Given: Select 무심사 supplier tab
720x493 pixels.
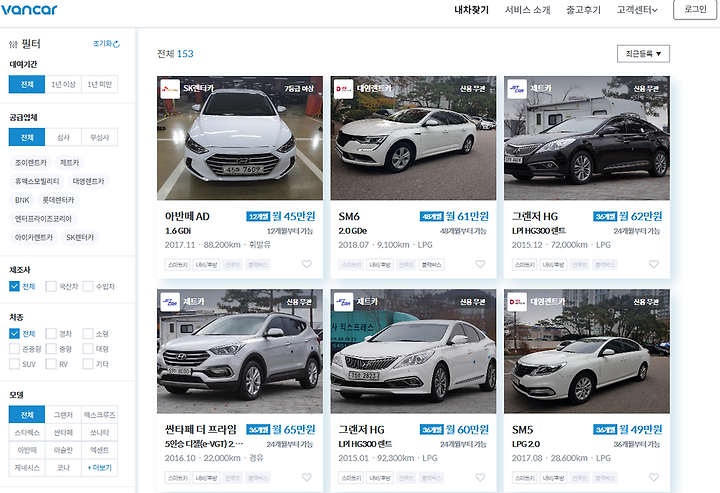Looking at the screenshot, I should point(100,137).
